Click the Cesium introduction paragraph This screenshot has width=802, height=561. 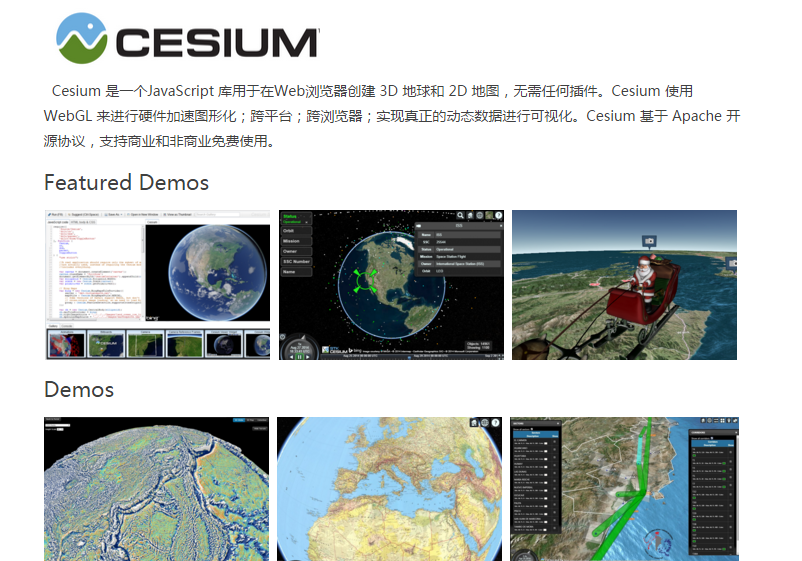392,116
